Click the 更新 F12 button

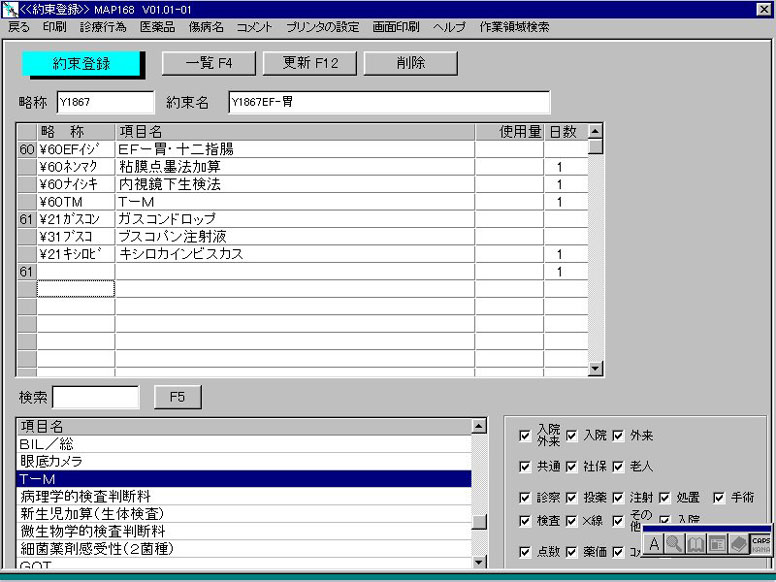click(x=310, y=63)
